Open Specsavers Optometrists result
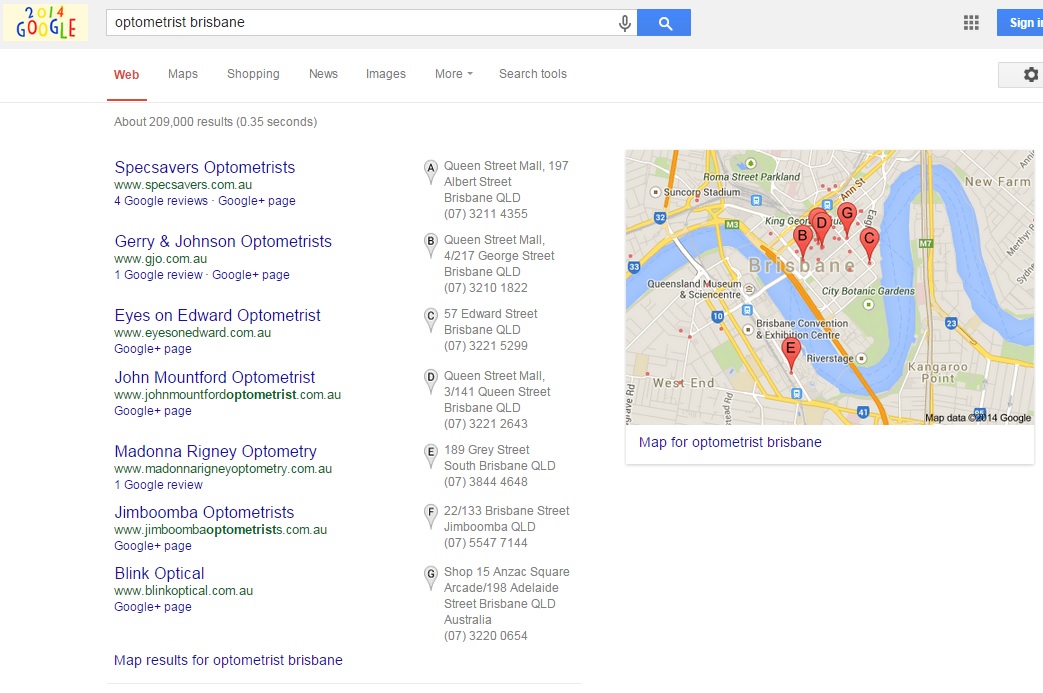Viewport: 1043px width, 693px height. tap(205, 168)
